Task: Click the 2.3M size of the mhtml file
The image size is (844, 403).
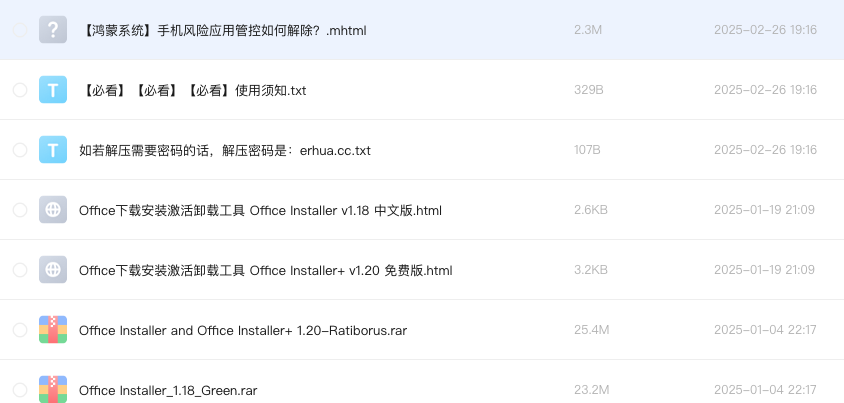Action: 588,30
